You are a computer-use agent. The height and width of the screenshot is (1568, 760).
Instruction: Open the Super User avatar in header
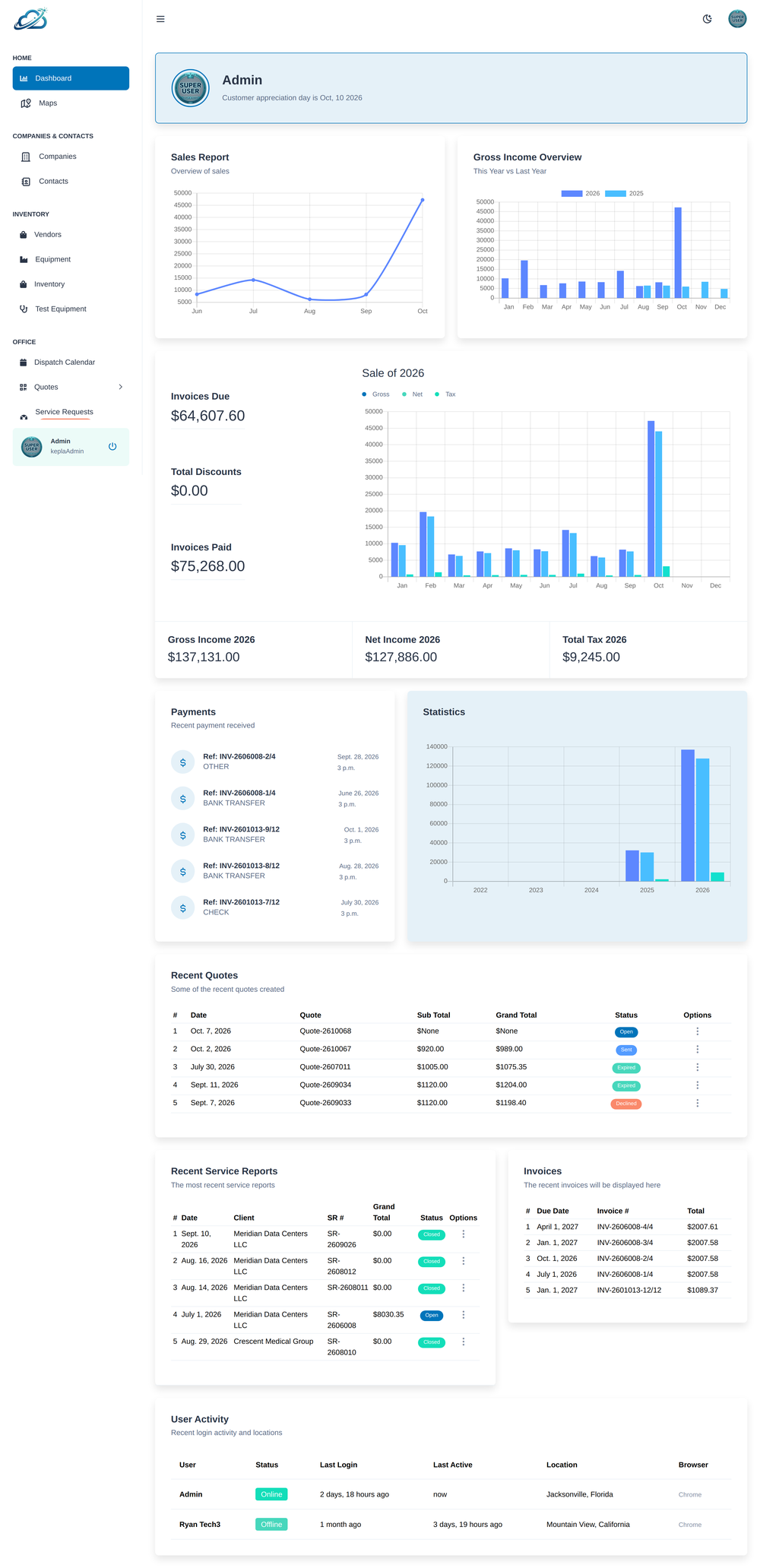pos(737,19)
